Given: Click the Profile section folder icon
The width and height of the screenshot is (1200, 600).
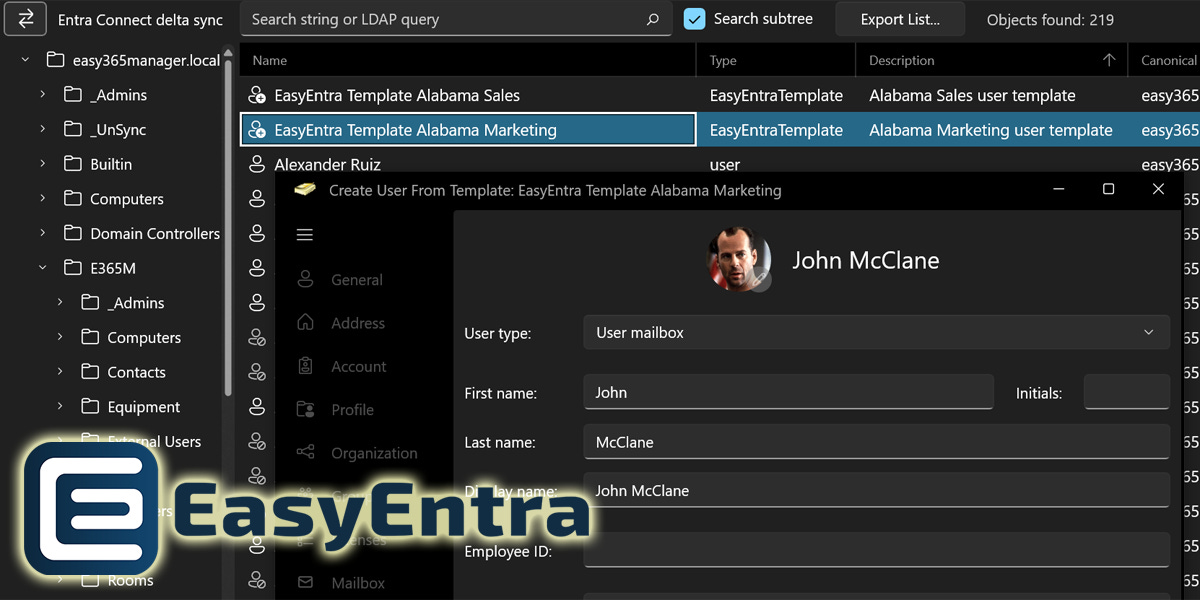Looking at the screenshot, I should click(306, 409).
